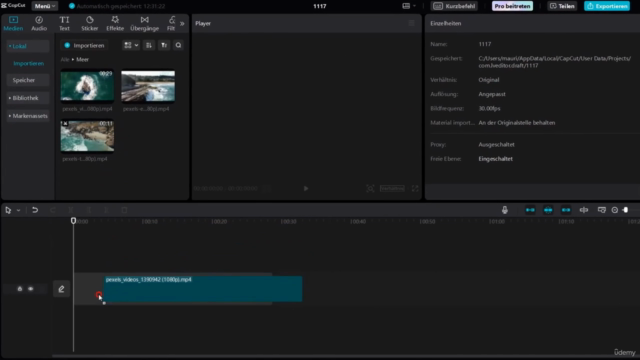Open the Übergänge tab
Image resolution: width=640 pixels, height=360 pixels.
point(144,23)
